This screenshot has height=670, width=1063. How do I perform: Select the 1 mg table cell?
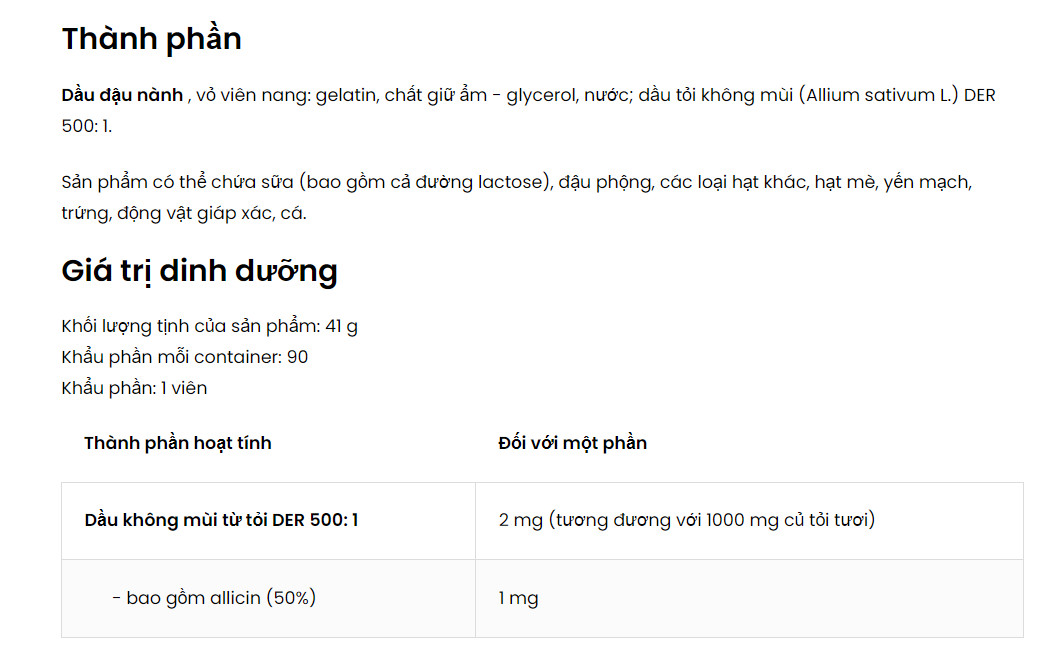click(749, 598)
